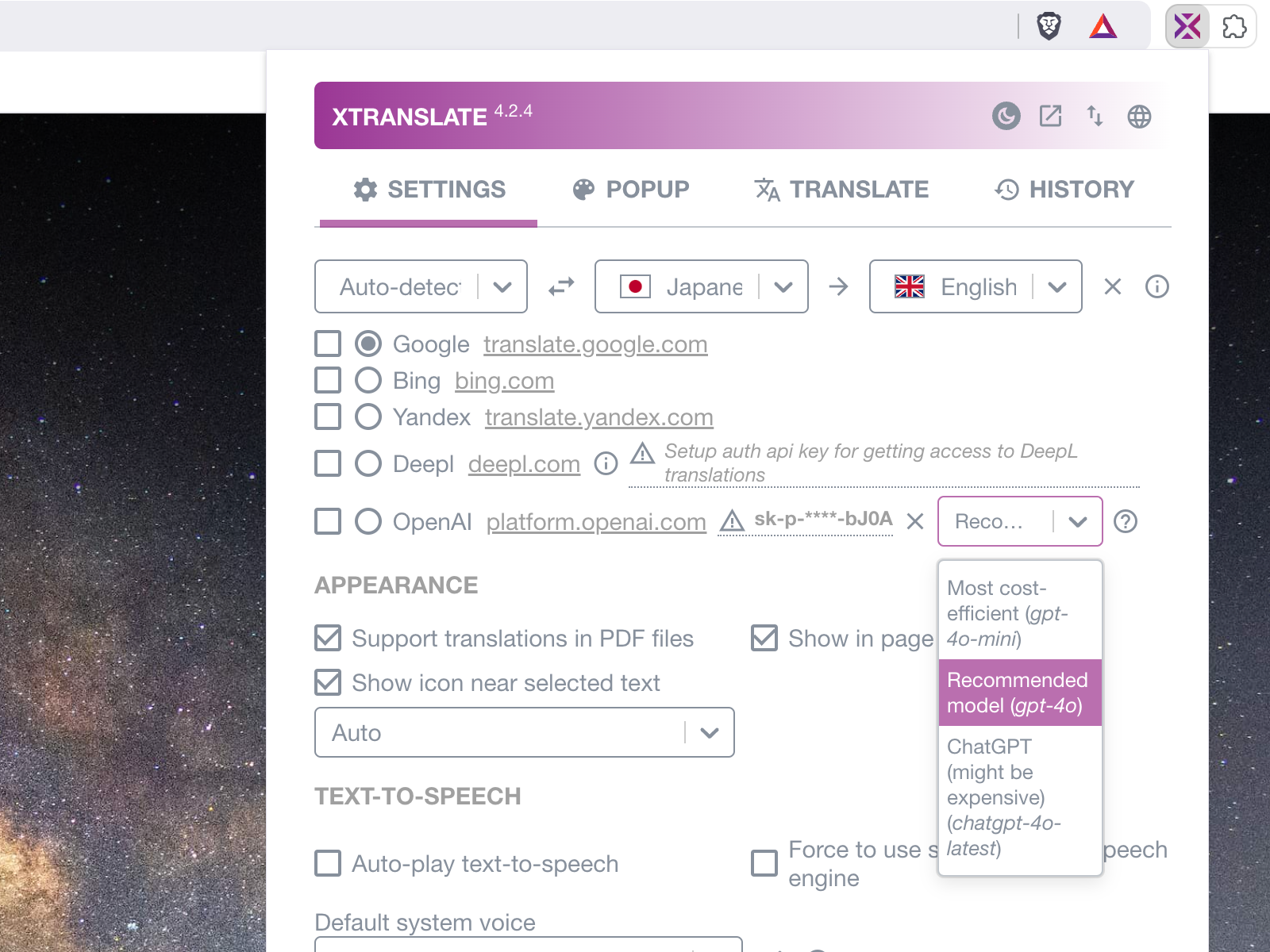1270x952 pixels.
Task: Swap languages with the double-arrow icon
Action: tap(561, 286)
